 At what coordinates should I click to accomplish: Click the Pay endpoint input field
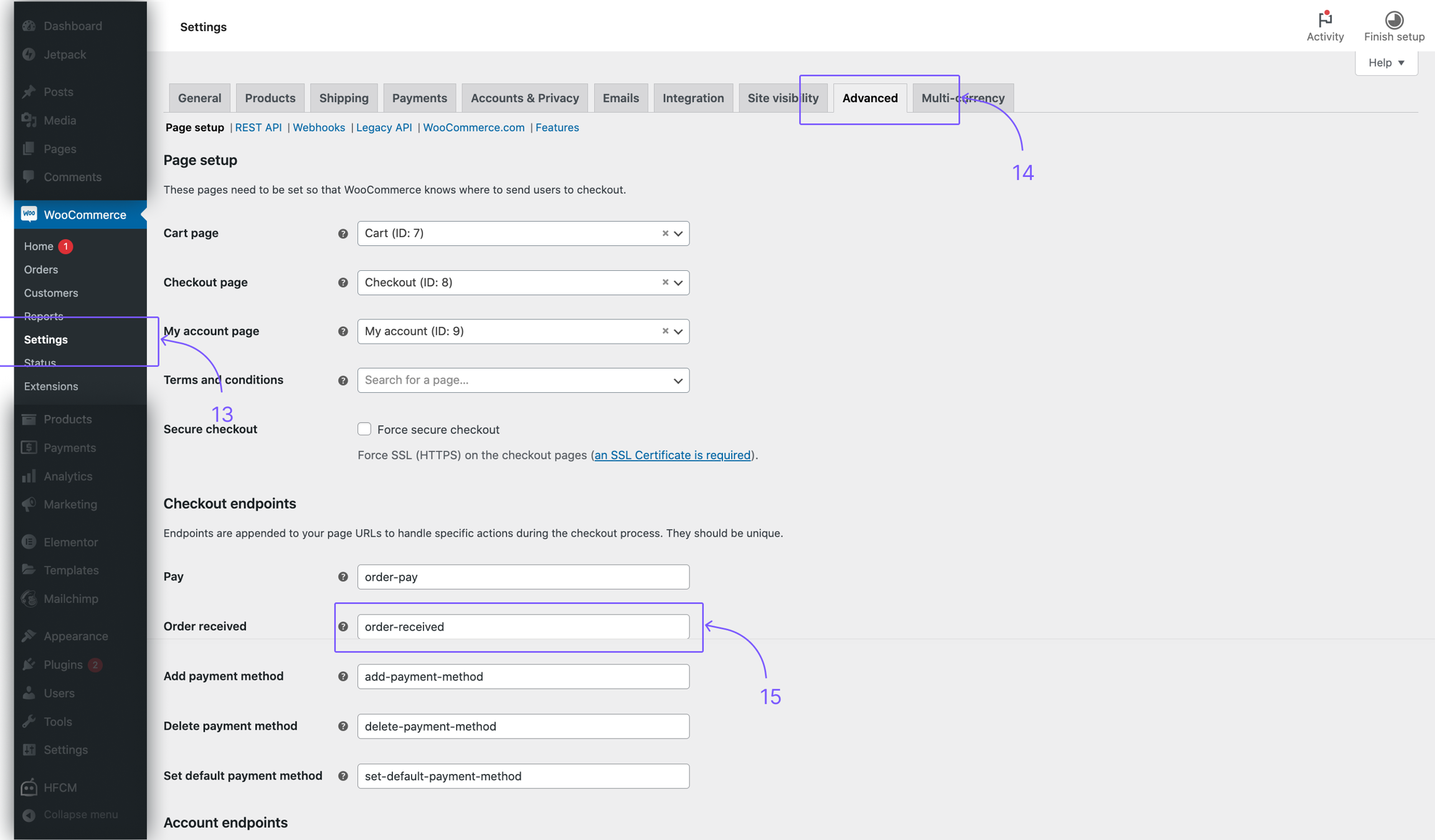pyautogui.click(x=523, y=577)
